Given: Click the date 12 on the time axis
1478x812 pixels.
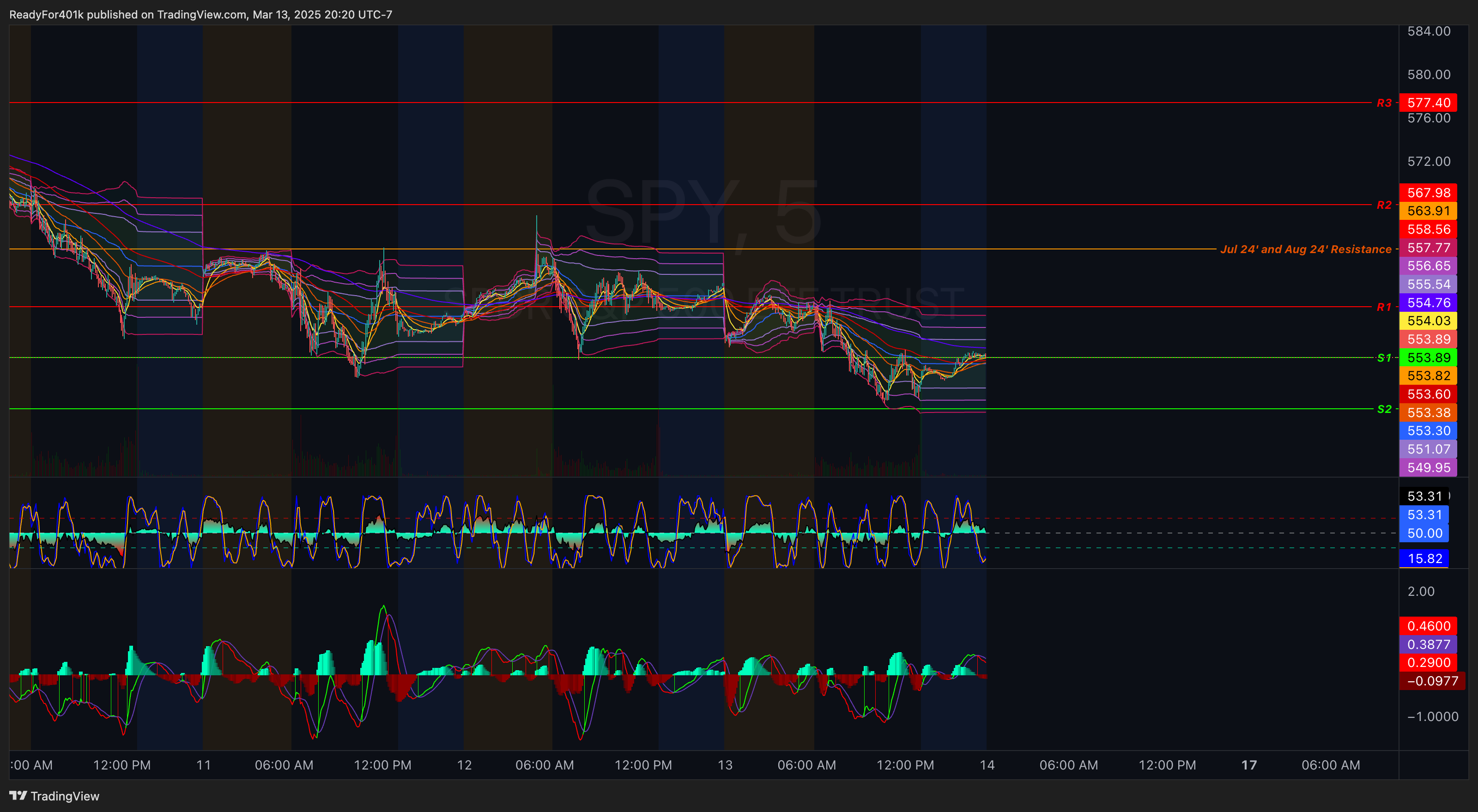Looking at the screenshot, I should (464, 765).
